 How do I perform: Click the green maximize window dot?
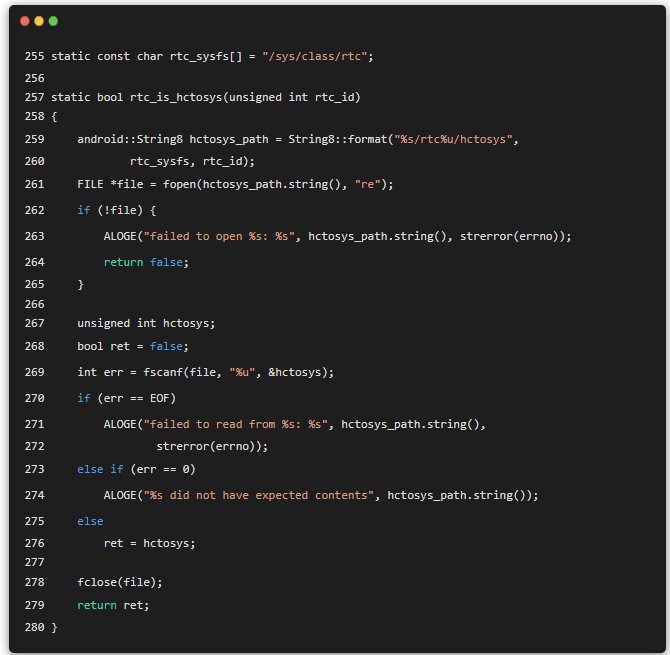53,21
